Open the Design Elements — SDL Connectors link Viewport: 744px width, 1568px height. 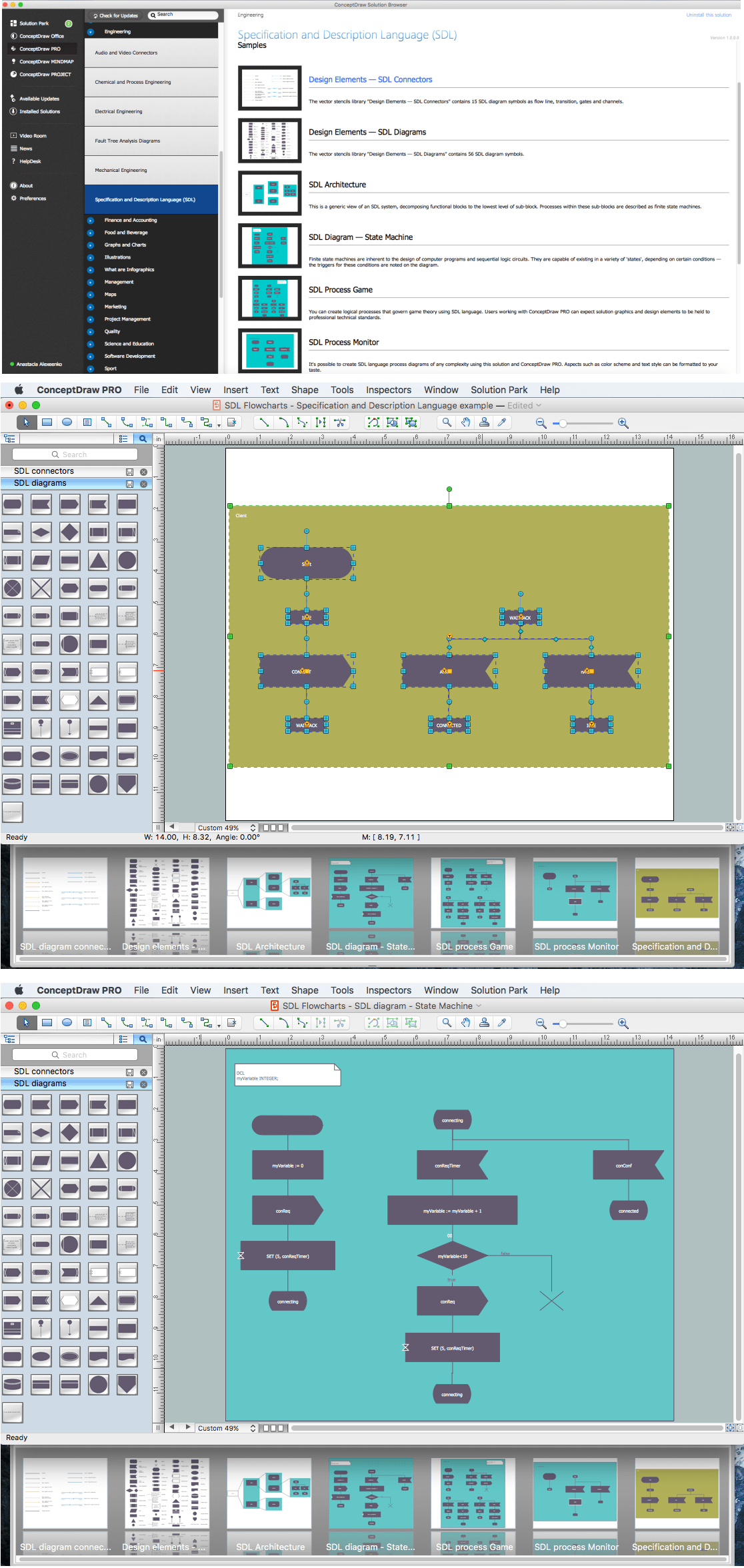pos(370,80)
